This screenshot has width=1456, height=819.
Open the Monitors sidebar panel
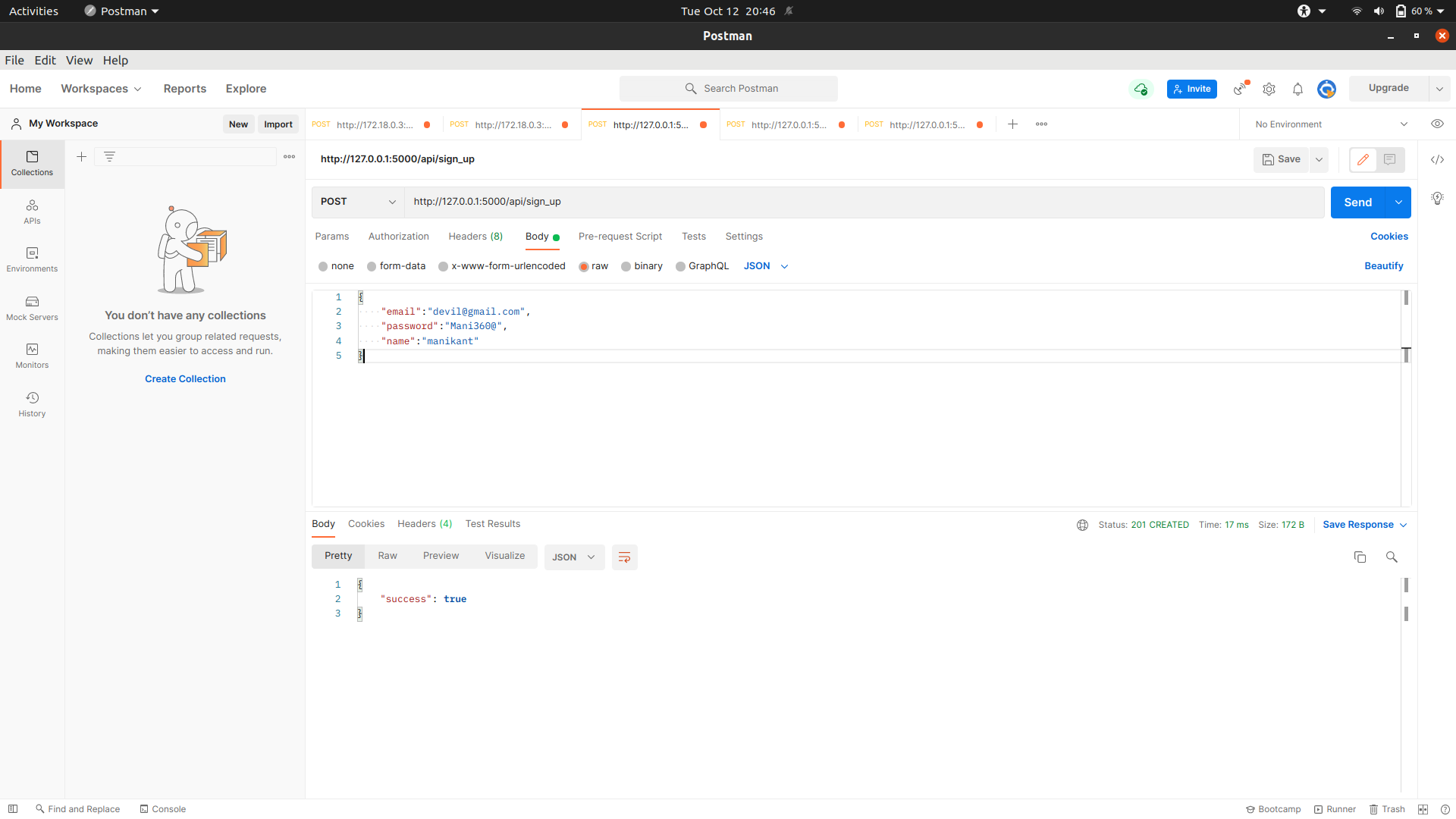32,356
